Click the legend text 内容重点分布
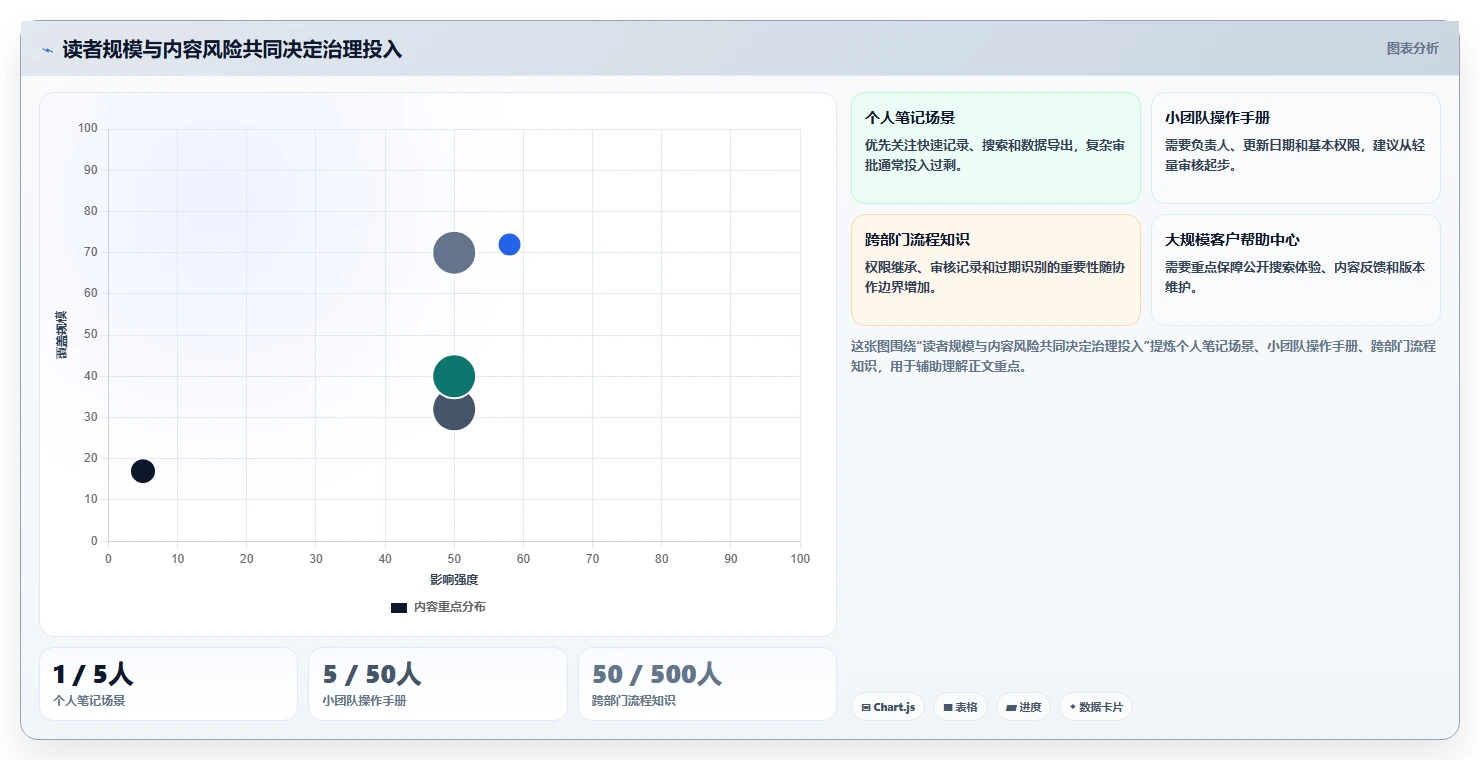This screenshot has width=1480, height=760. (x=450, y=607)
